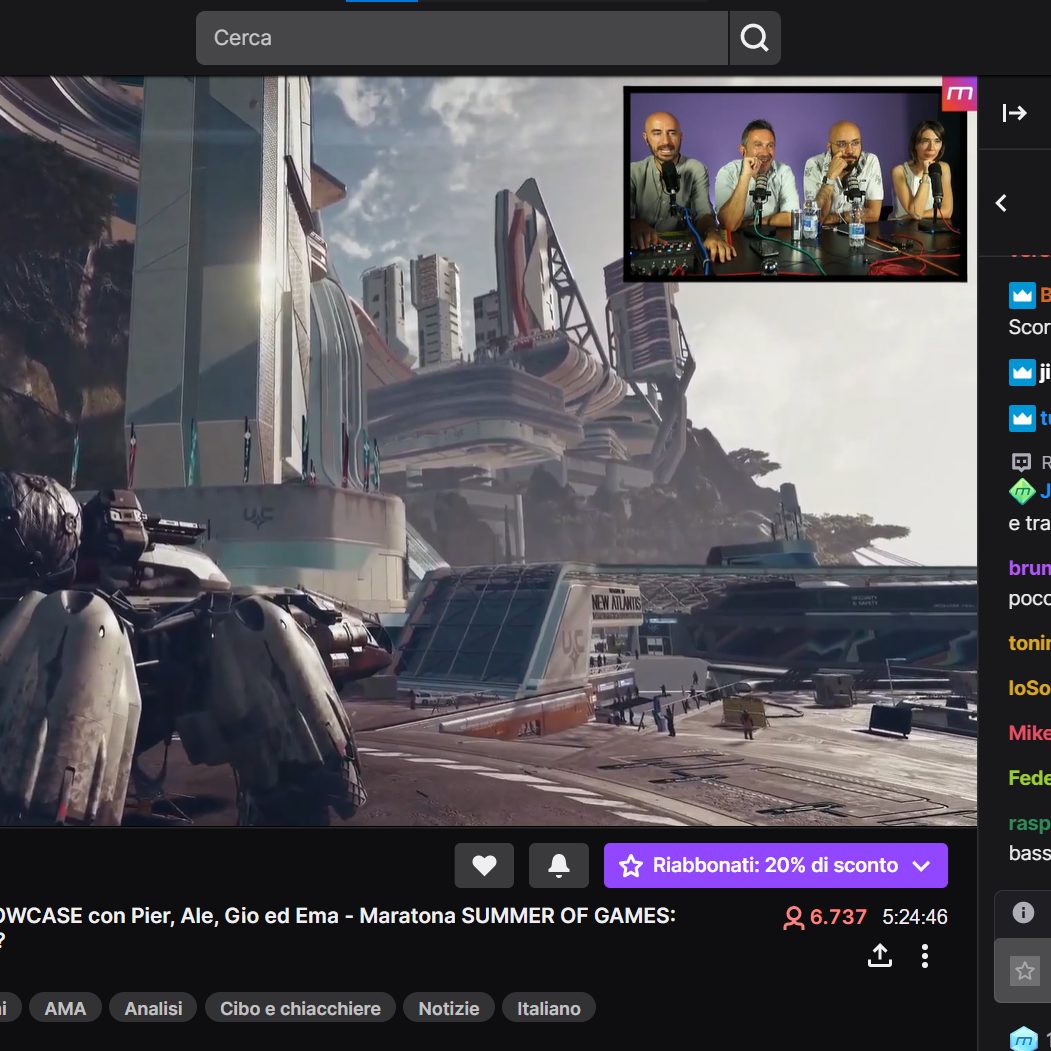Select the AMA tag

click(66, 1008)
